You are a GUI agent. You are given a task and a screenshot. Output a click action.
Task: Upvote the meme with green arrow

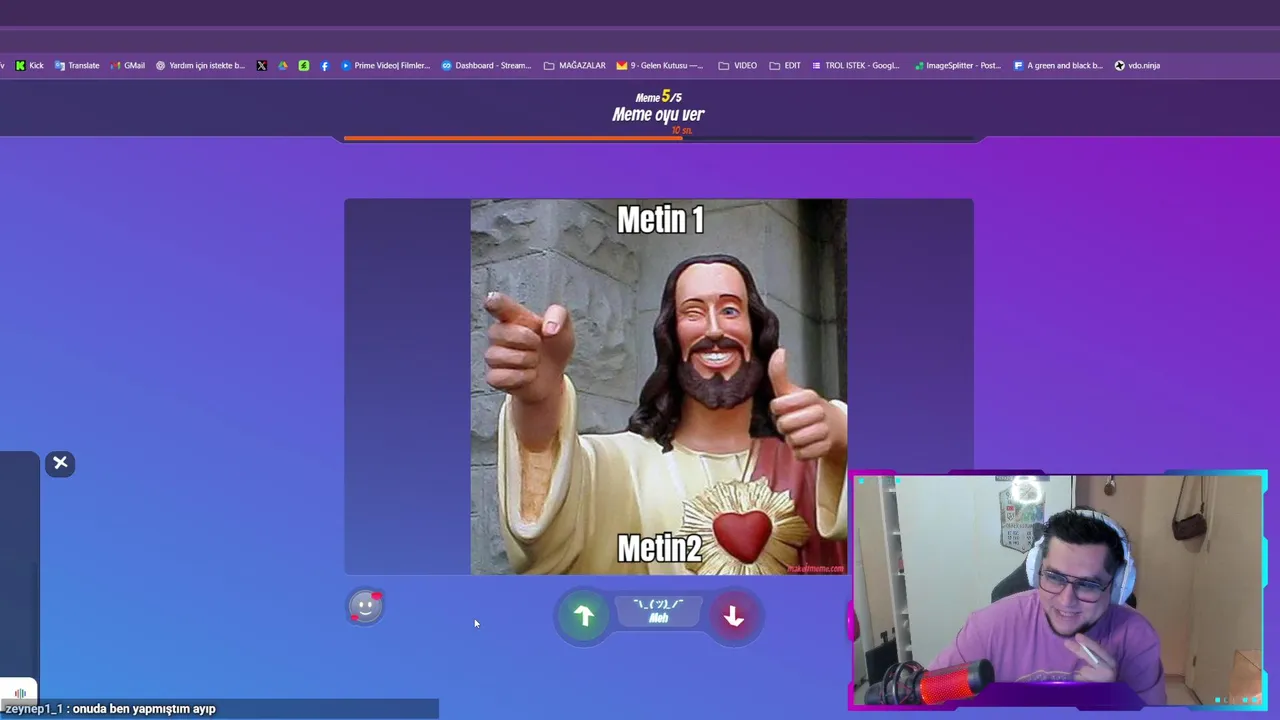click(584, 616)
